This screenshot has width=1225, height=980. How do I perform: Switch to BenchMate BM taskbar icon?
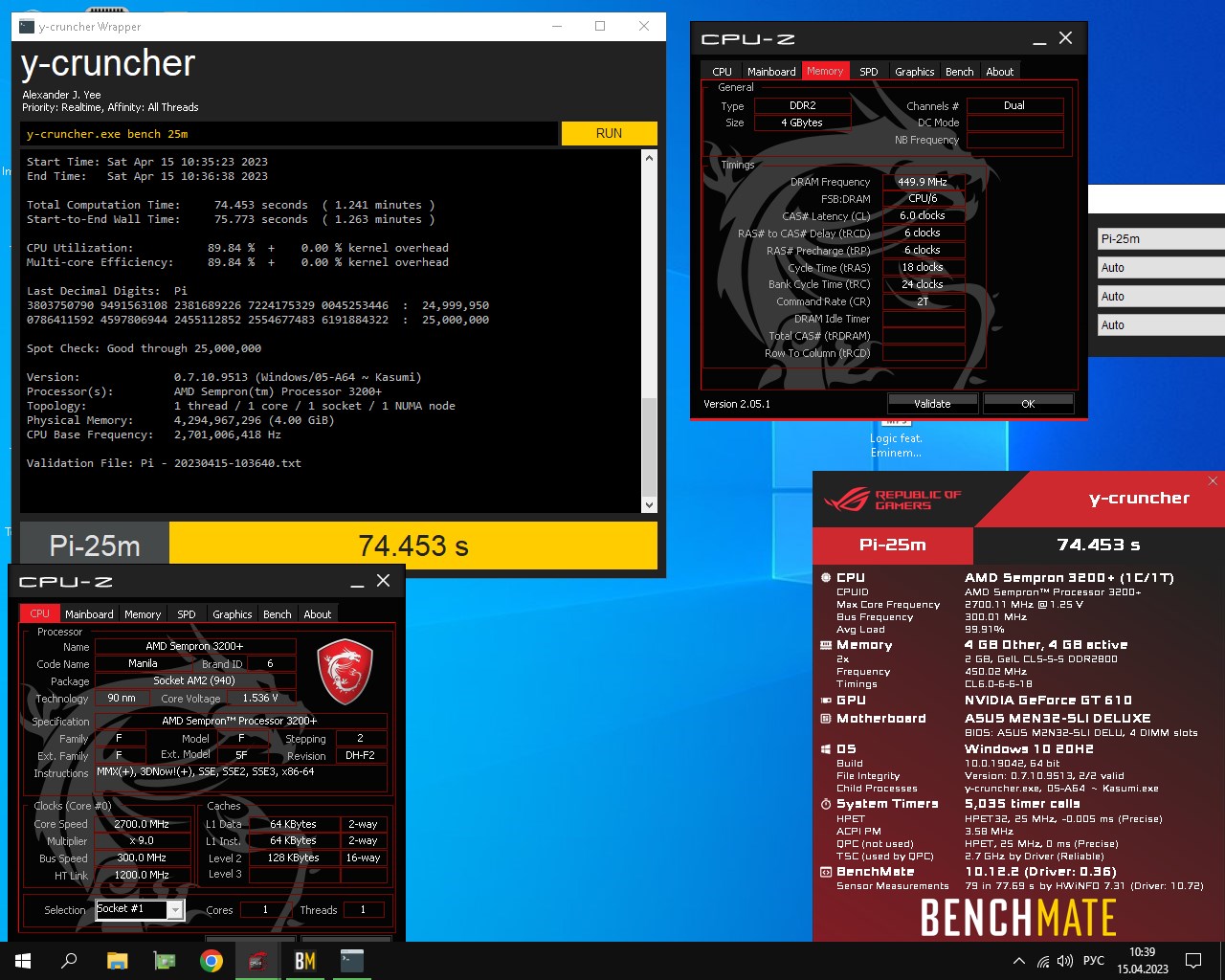coord(305,961)
